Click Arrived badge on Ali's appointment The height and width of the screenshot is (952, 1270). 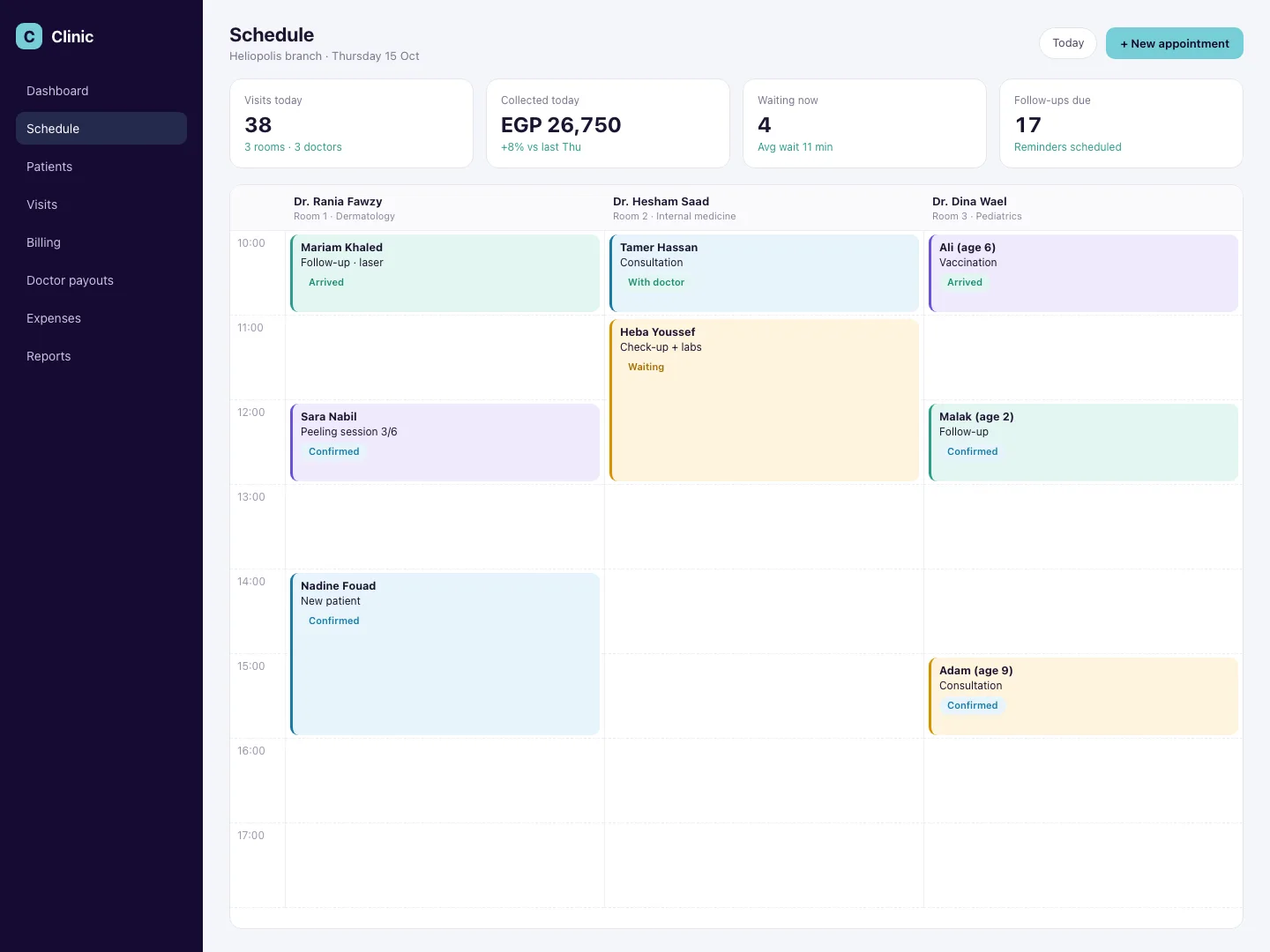[x=965, y=283]
